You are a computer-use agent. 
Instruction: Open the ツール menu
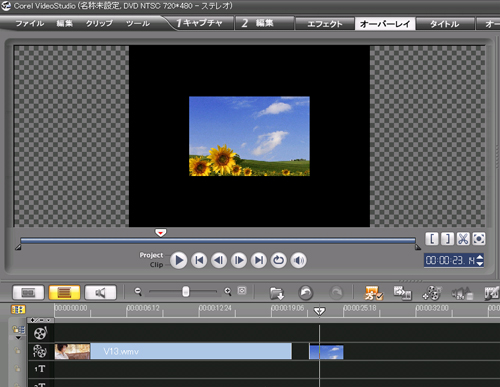click(x=138, y=23)
